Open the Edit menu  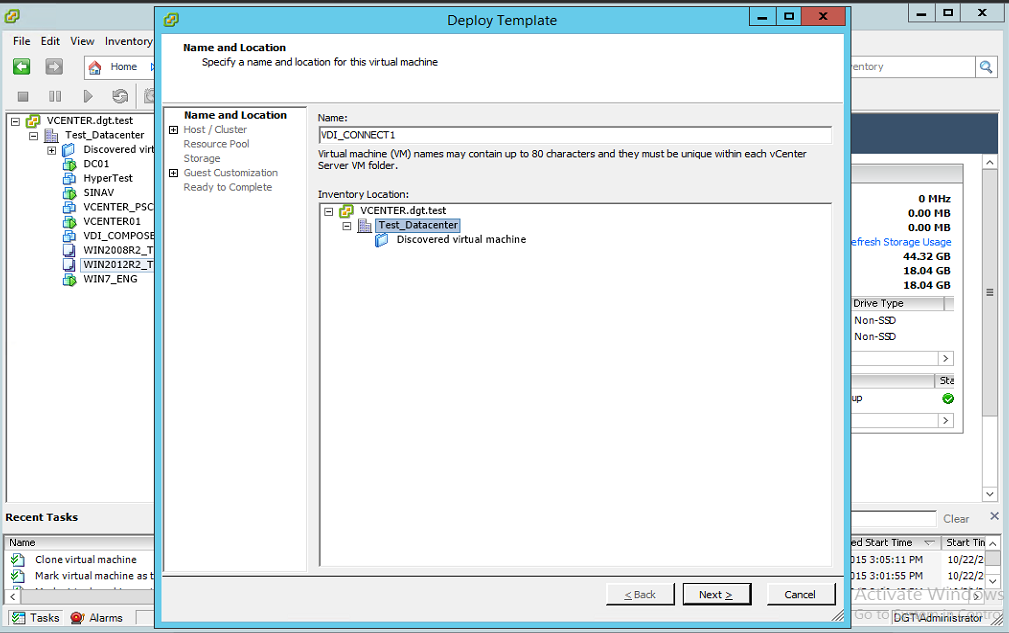[x=50, y=41]
